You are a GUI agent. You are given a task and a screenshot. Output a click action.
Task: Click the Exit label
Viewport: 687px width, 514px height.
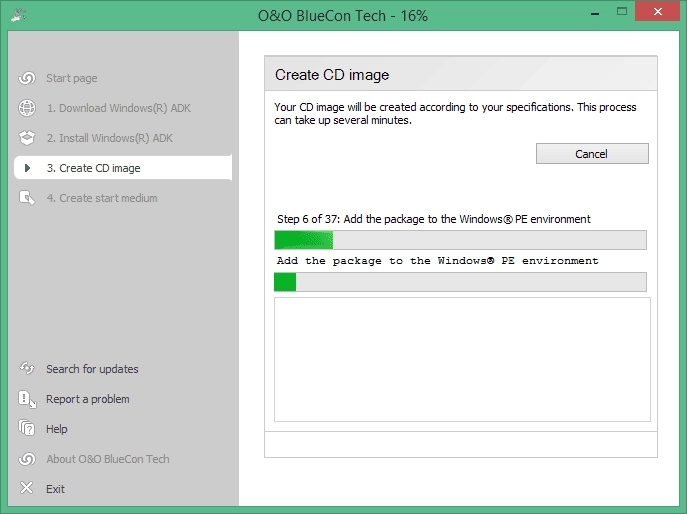pos(55,489)
